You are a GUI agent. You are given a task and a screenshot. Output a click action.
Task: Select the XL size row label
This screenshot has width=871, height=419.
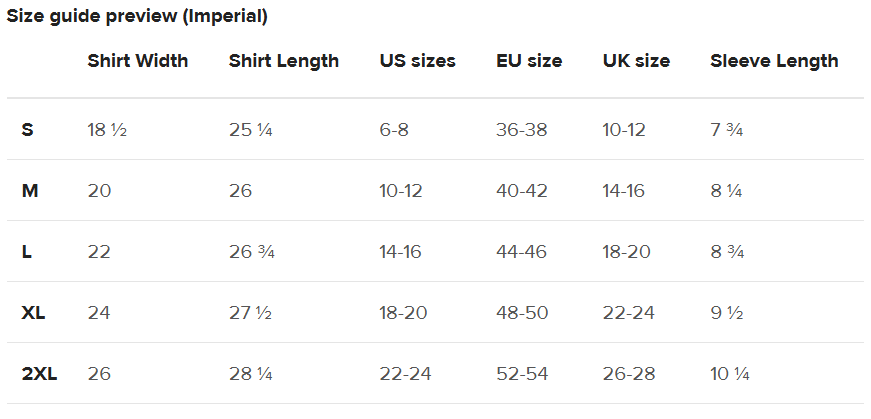[x=33, y=313]
